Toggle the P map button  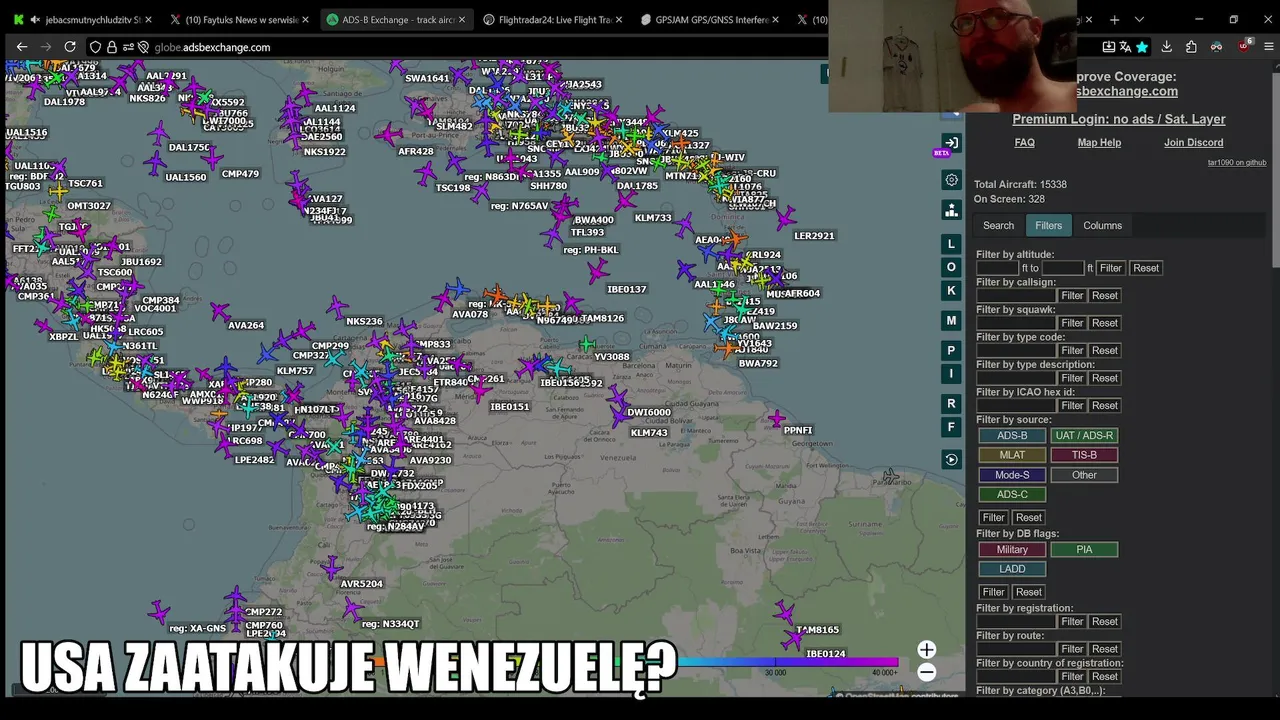point(951,351)
